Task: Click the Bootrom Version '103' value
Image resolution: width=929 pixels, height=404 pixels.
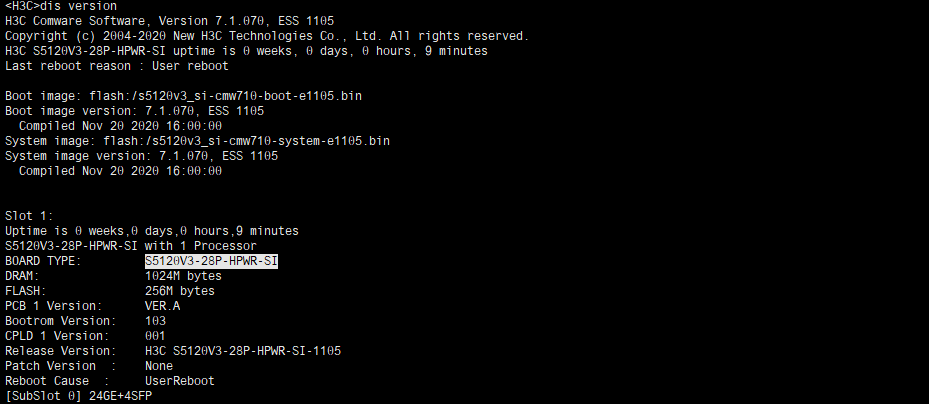Action: point(155,321)
